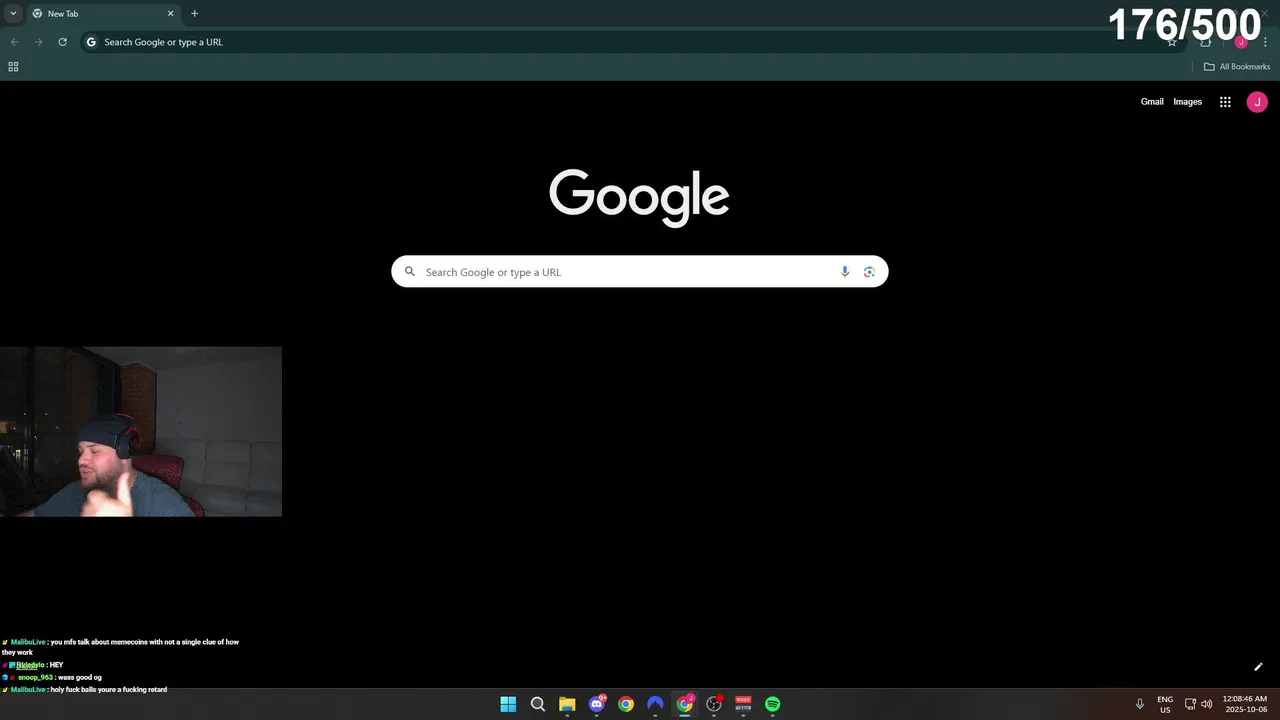The height and width of the screenshot is (720, 1280).
Task: Open Discord from the taskbar
Action: (x=597, y=704)
